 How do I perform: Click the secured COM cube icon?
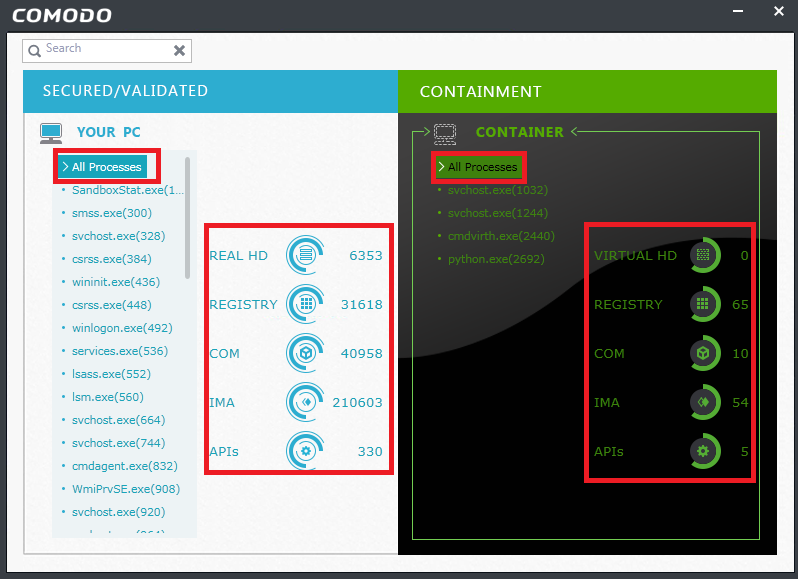coord(305,353)
